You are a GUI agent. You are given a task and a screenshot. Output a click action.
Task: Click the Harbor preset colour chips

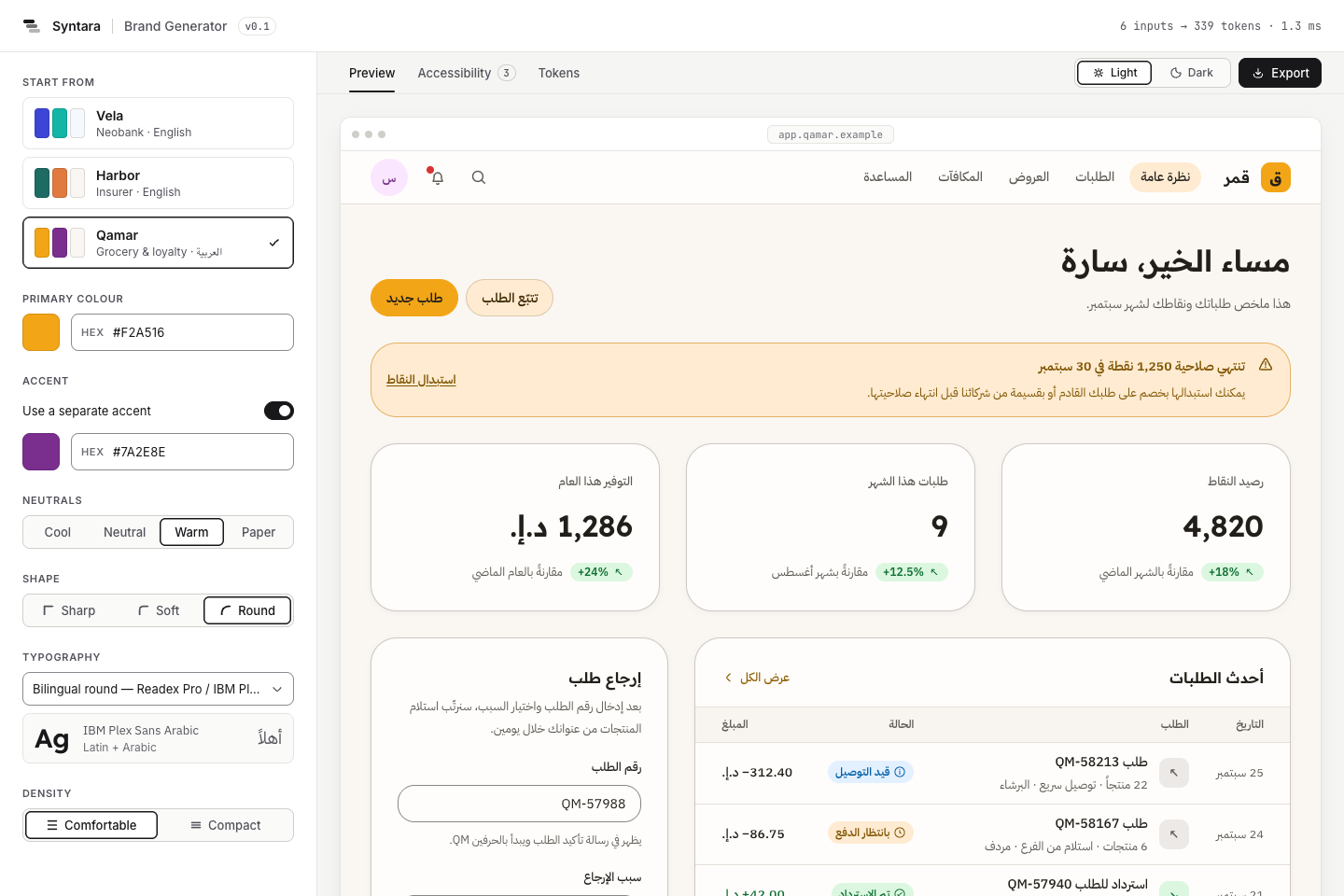pyautogui.click(x=60, y=183)
